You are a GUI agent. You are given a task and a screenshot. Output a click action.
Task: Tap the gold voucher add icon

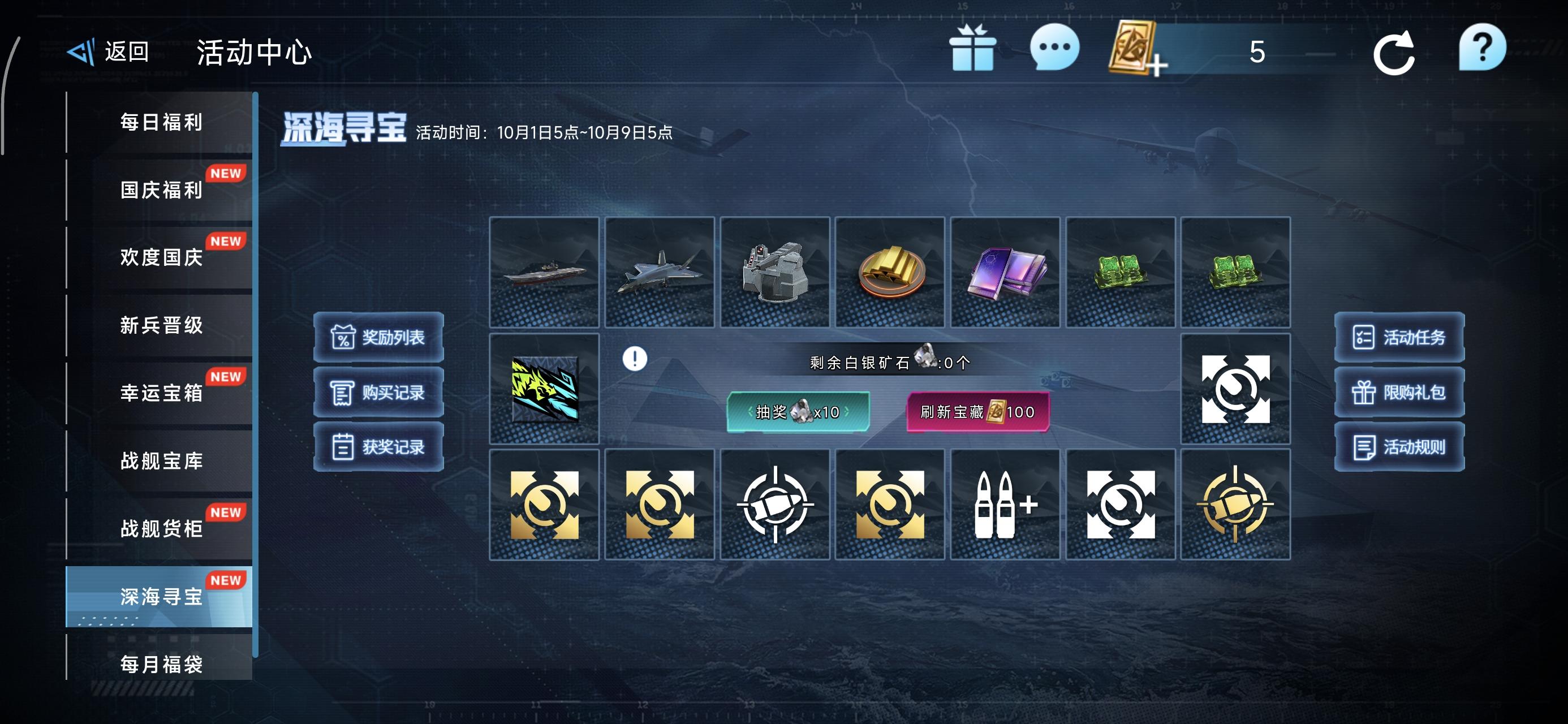coord(1137,49)
